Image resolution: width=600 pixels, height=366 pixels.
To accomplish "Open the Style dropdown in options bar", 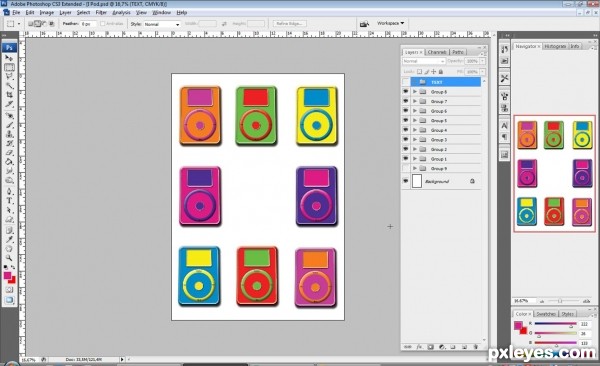I will [161, 24].
